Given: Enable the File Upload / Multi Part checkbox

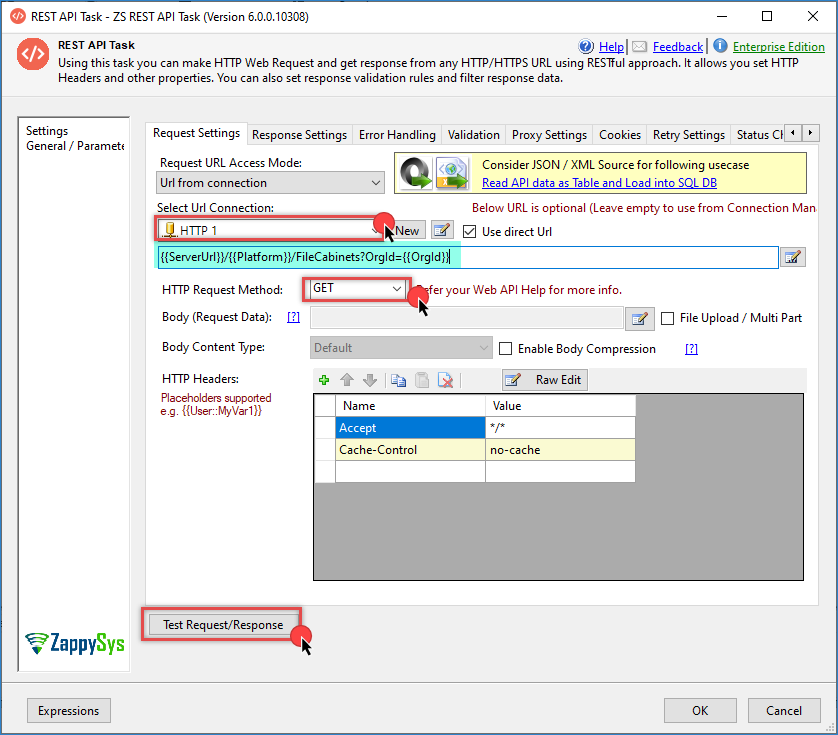Looking at the screenshot, I should point(668,318).
